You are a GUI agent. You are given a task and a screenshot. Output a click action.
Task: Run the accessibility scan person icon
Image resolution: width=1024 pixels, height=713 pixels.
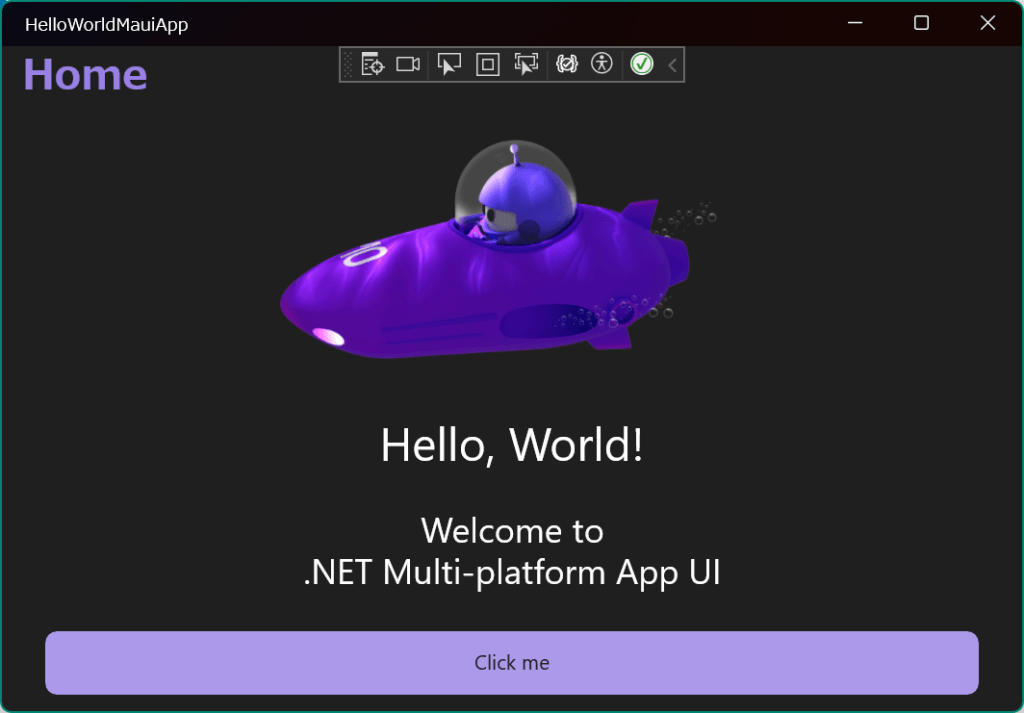601,65
